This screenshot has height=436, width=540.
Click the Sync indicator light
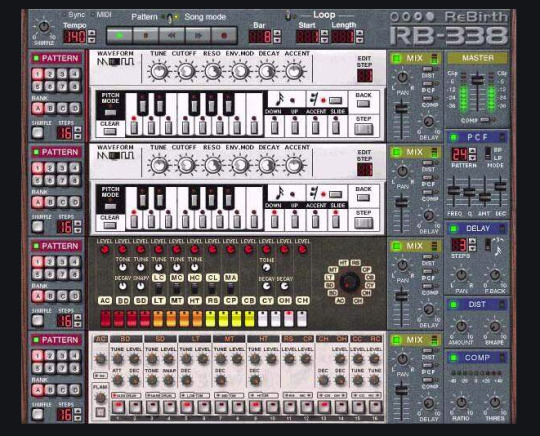[65, 15]
